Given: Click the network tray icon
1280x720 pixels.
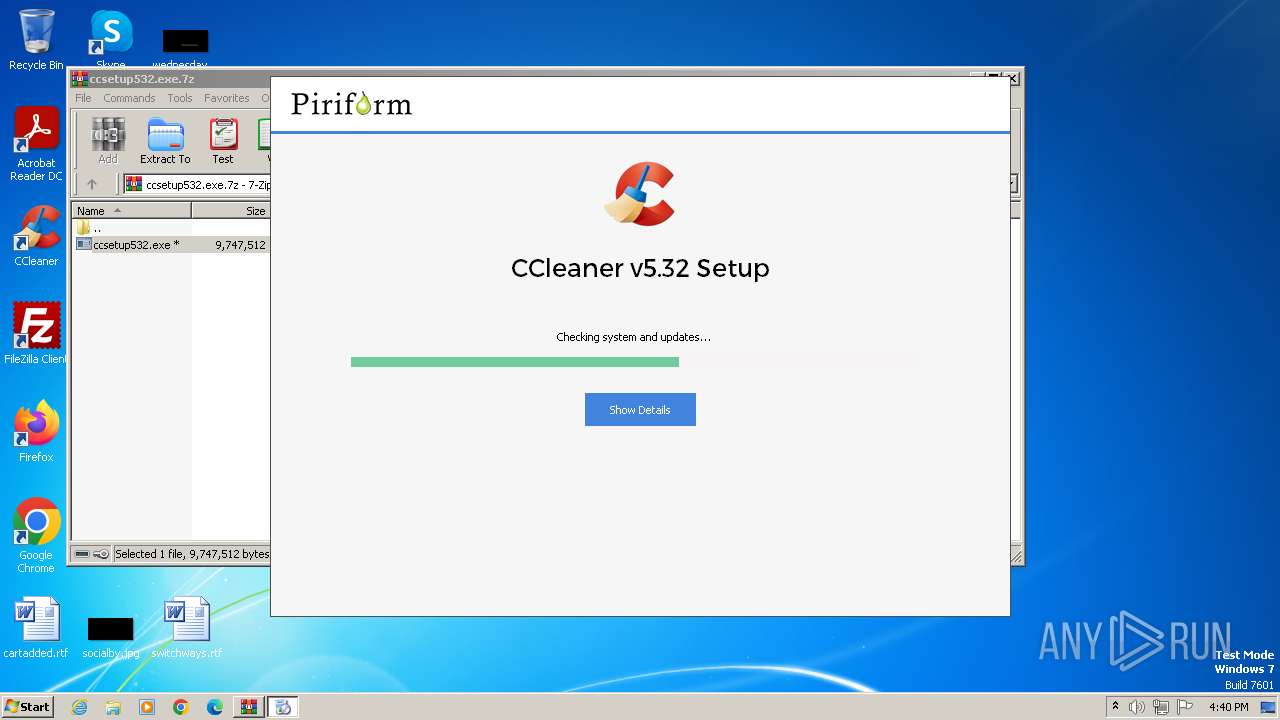Looking at the screenshot, I should [1161, 707].
